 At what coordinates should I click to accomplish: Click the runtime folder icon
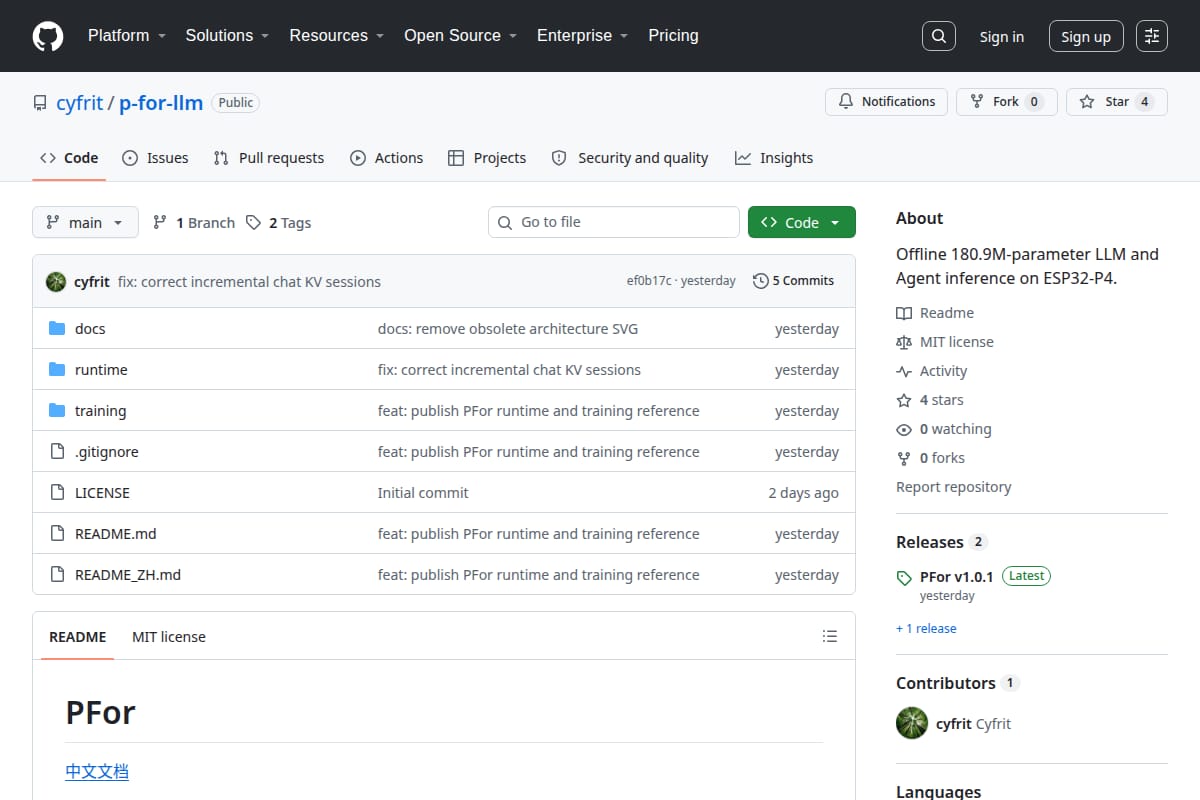point(57,370)
